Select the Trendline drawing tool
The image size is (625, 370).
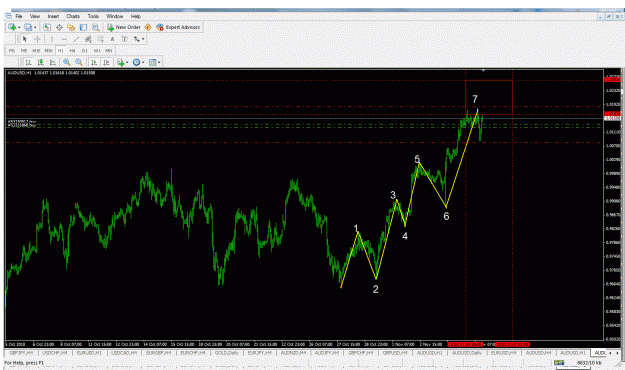click(x=76, y=39)
